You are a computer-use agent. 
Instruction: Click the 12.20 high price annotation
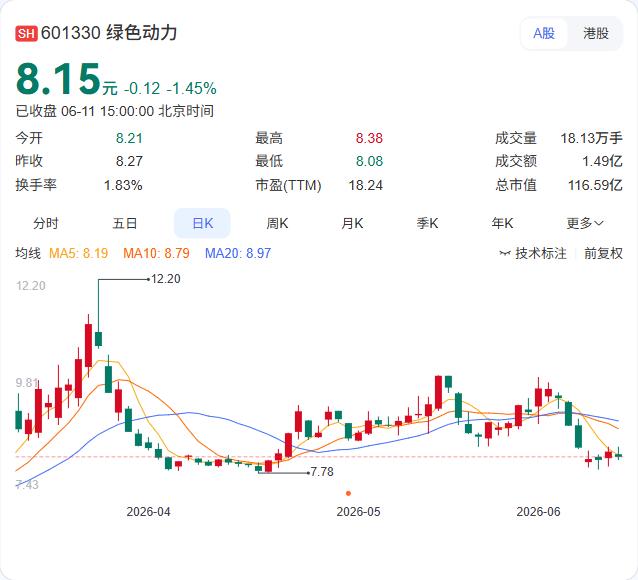click(x=166, y=279)
